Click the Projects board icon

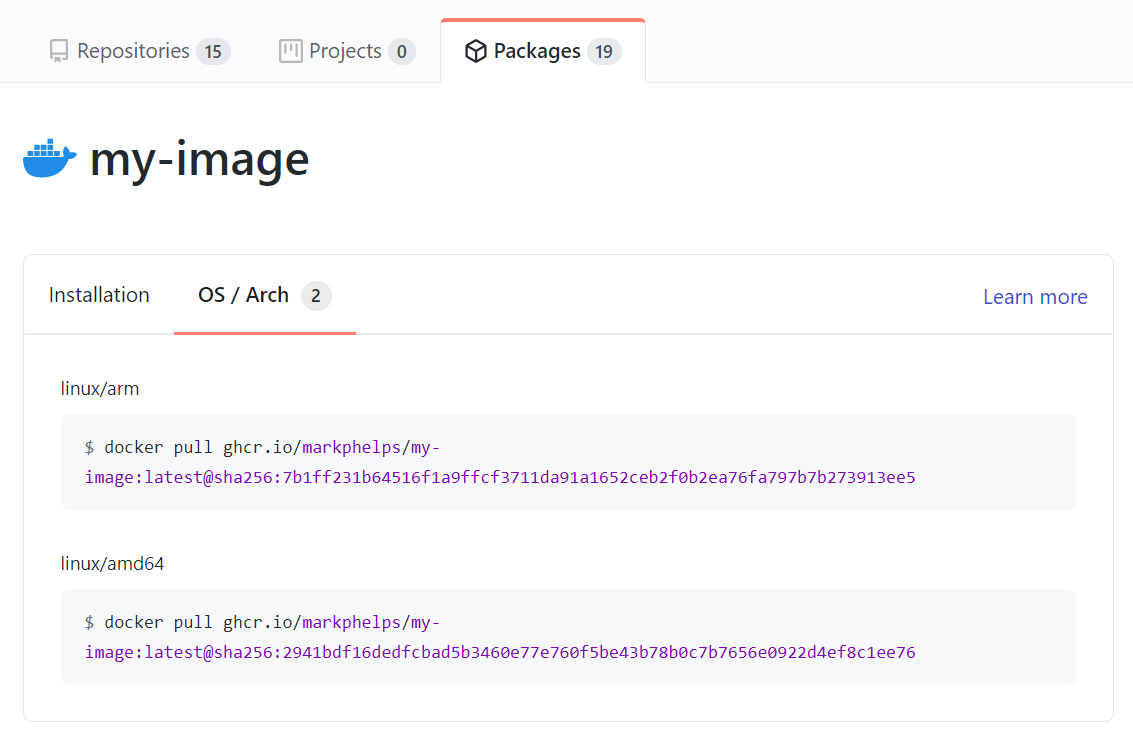click(x=290, y=51)
